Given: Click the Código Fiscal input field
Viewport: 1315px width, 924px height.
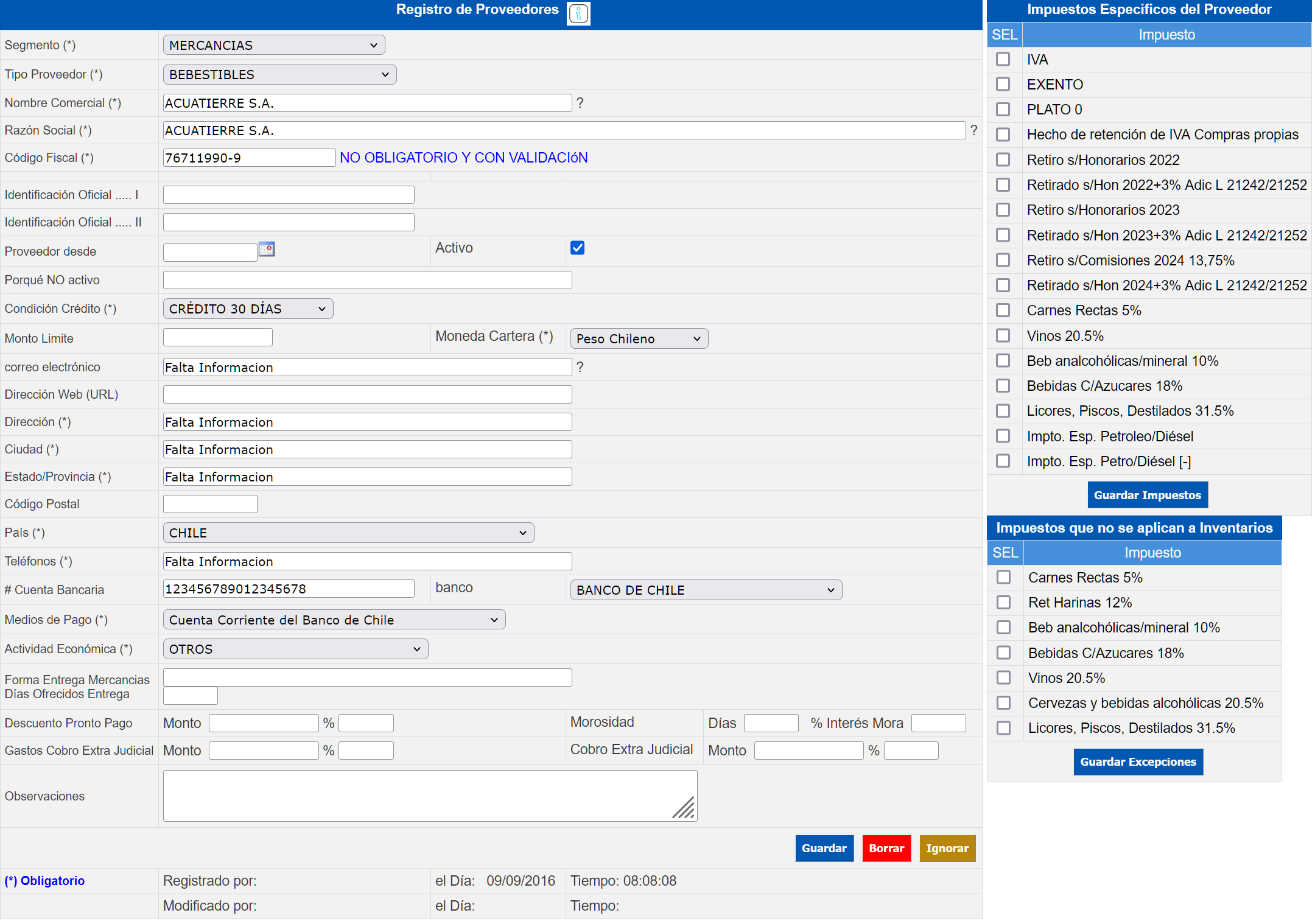Looking at the screenshot, I should tap(248, 158).
